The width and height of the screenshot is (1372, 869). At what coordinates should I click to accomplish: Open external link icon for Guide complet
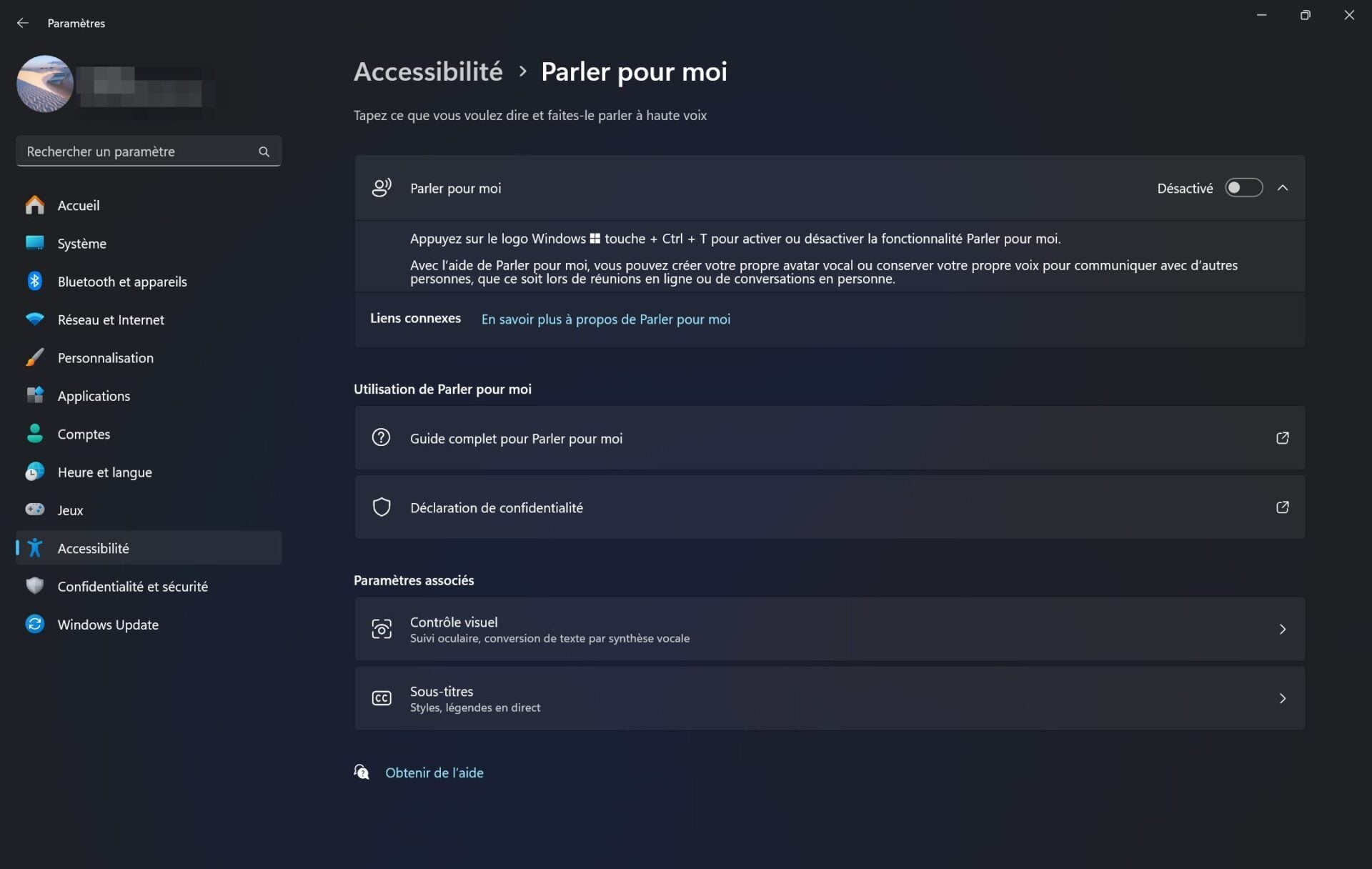(x=1283, y=438)
